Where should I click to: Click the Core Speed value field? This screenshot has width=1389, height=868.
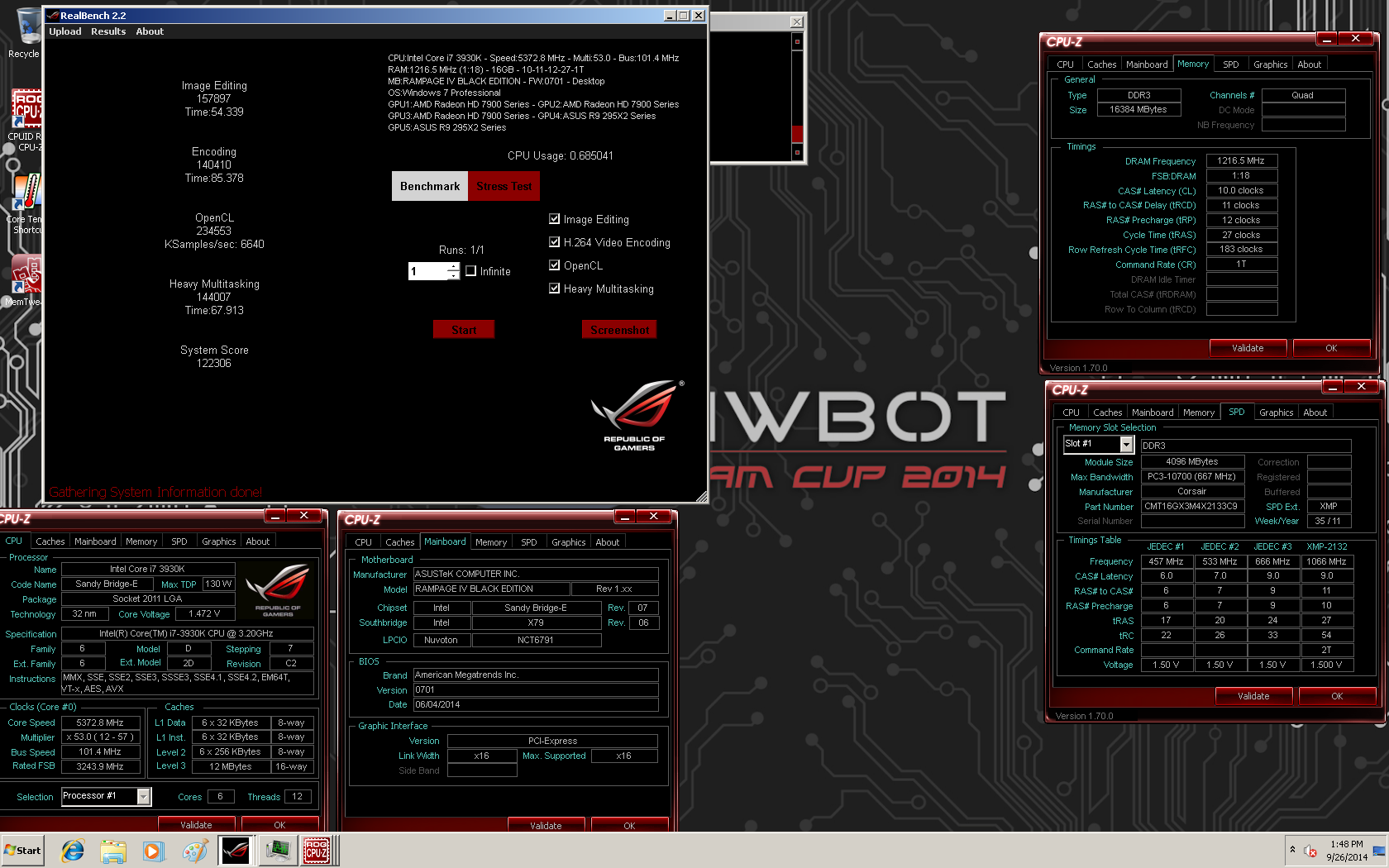coord(100,723)
